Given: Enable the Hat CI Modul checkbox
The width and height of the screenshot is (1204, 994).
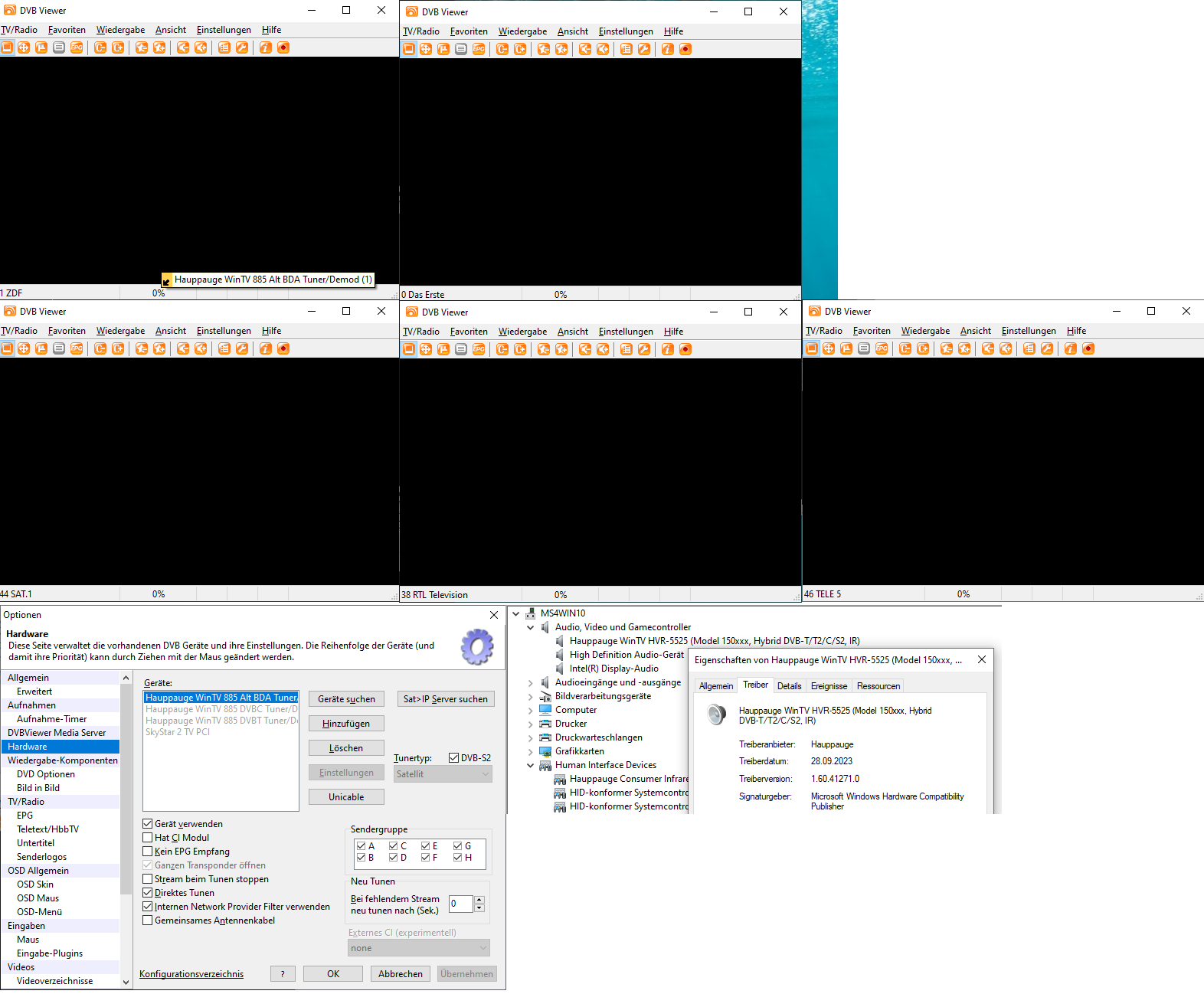Looking at the screenshot, I should pos(148,838).
